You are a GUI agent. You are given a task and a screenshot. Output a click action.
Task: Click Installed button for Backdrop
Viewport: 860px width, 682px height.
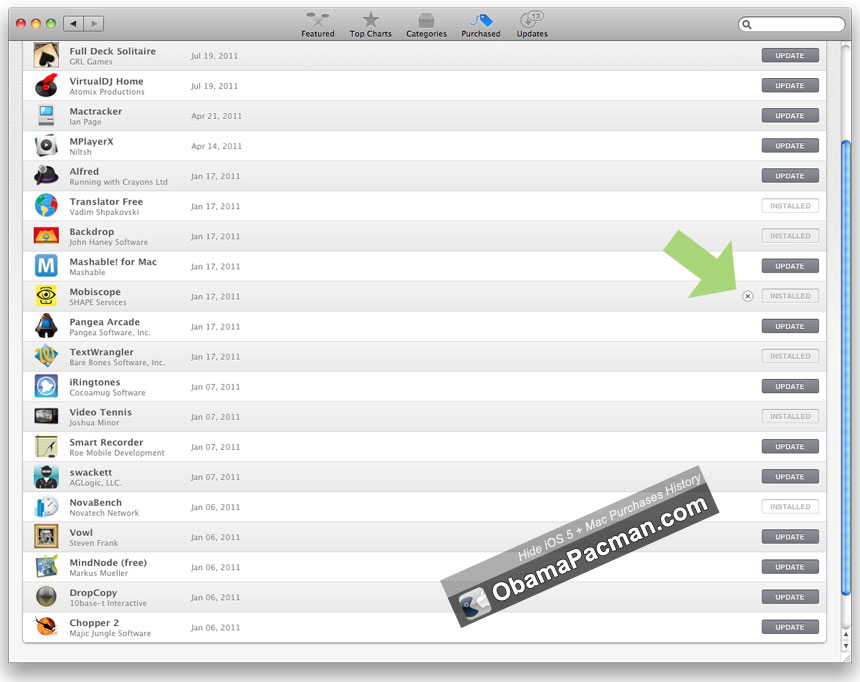tap(790, 236)
